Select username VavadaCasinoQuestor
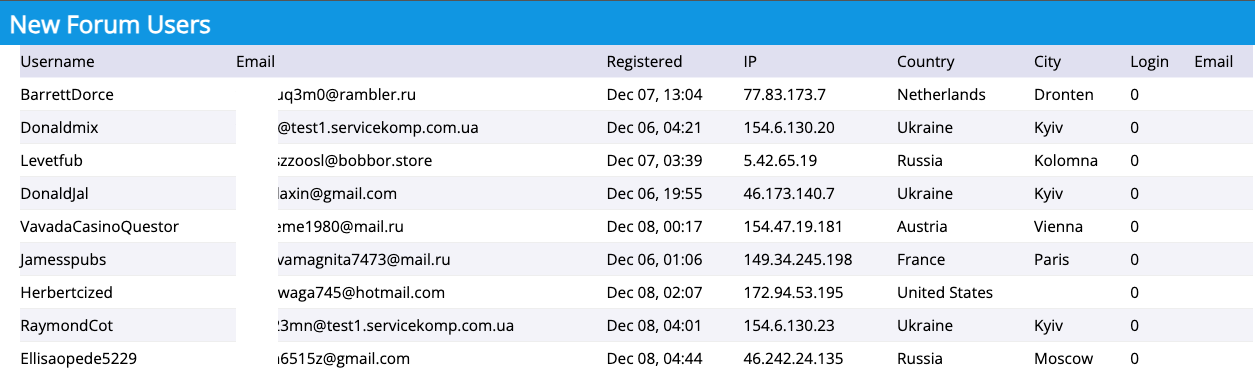Viewport: 1255px width, 373px height. (99, 227)
